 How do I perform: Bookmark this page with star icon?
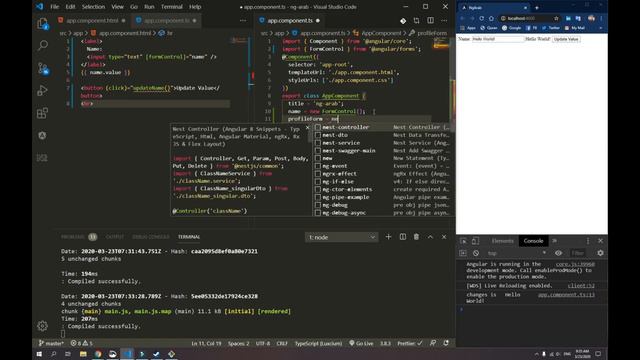[556, 18]
